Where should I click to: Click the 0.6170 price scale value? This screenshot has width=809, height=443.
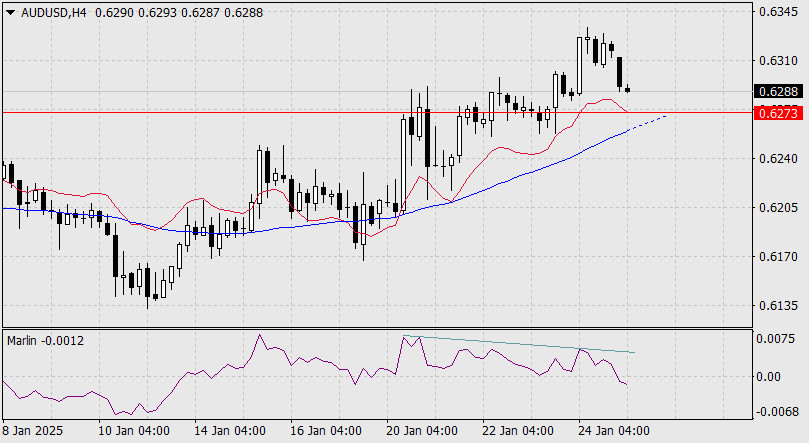pyautogui.click(x=778, y=257)
